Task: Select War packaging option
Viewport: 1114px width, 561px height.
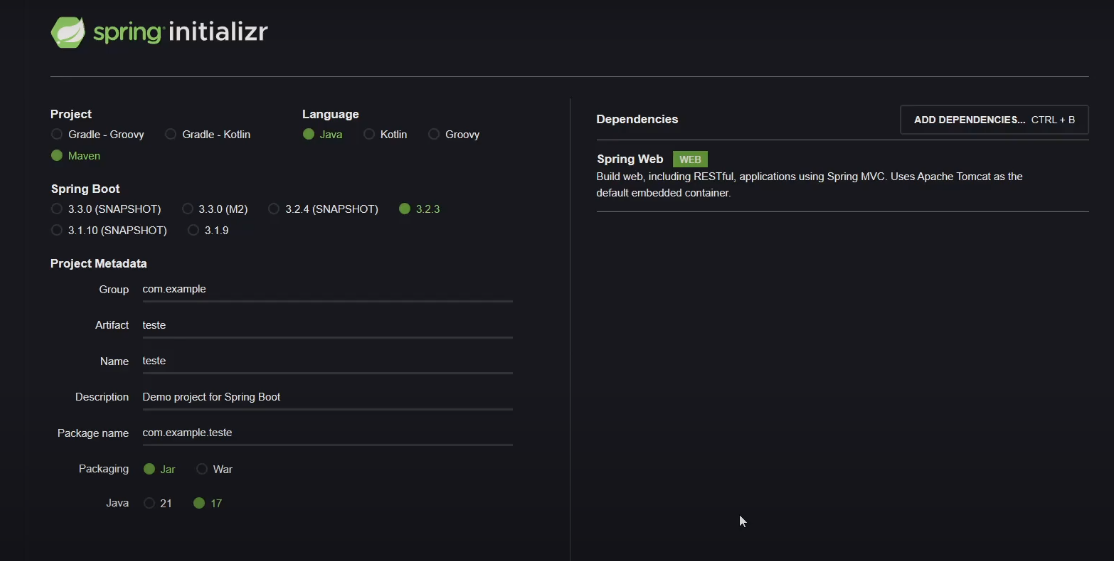Action: 215,469
